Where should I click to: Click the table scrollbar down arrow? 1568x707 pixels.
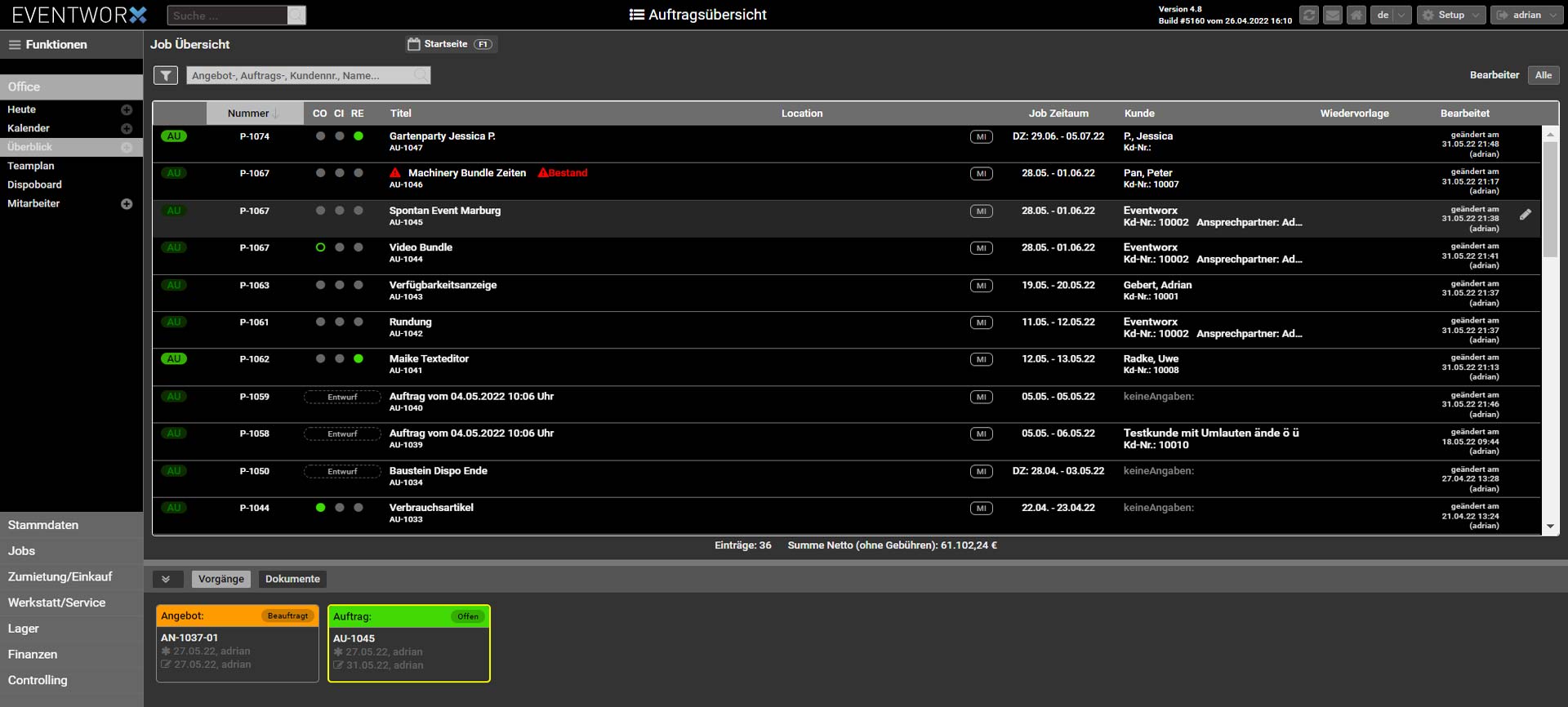tap(1550, 527)
